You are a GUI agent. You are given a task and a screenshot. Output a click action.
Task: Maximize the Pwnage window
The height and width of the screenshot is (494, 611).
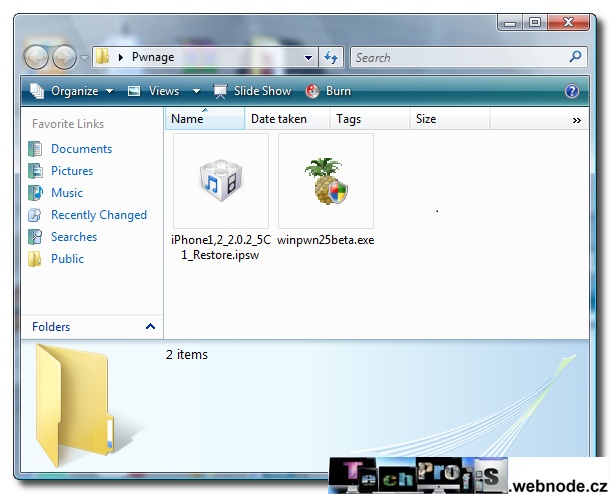pos(535,23)
